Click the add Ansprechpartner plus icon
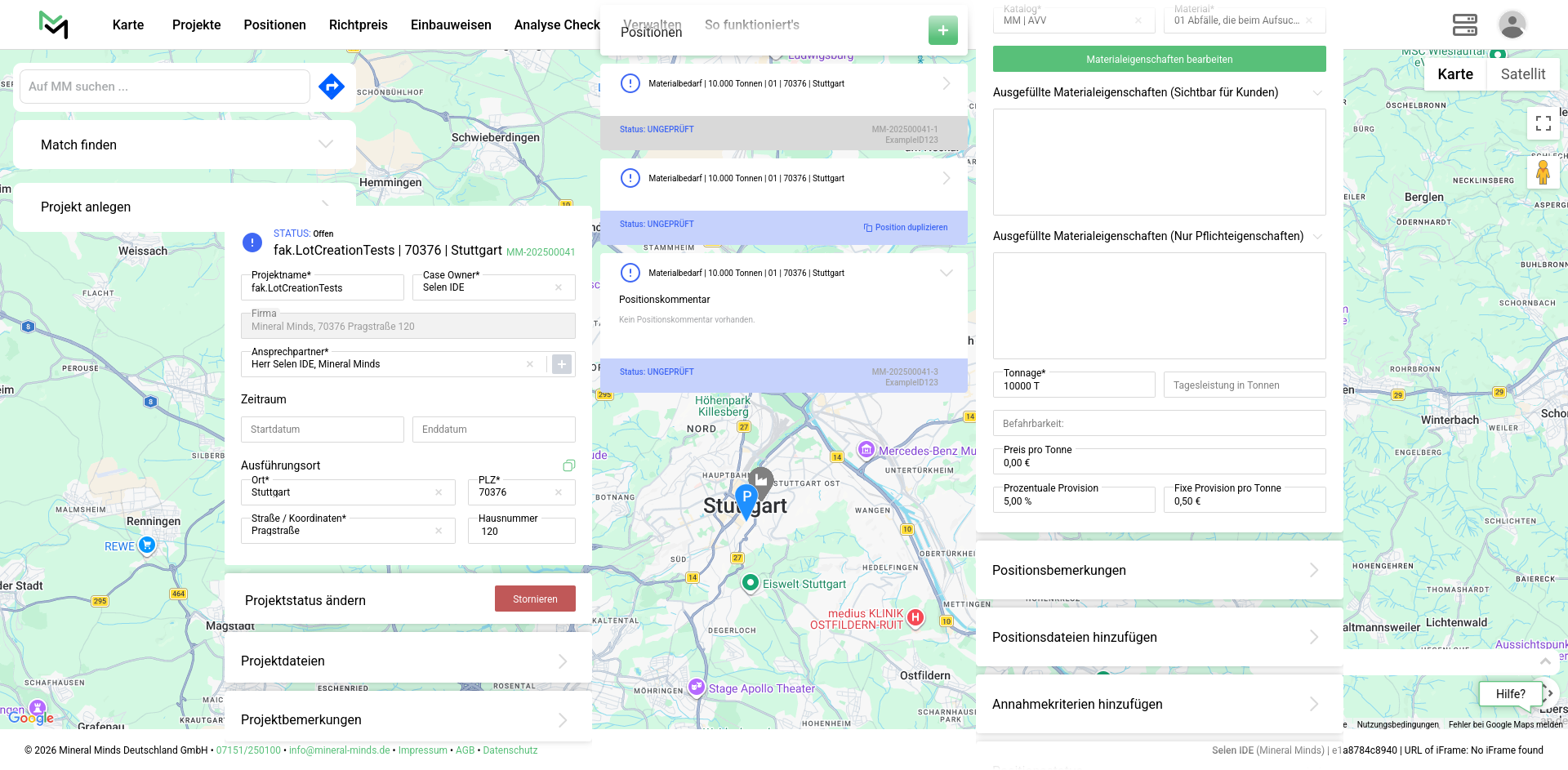The height and width of the screenshot is (770, 1568). (562, 364)
